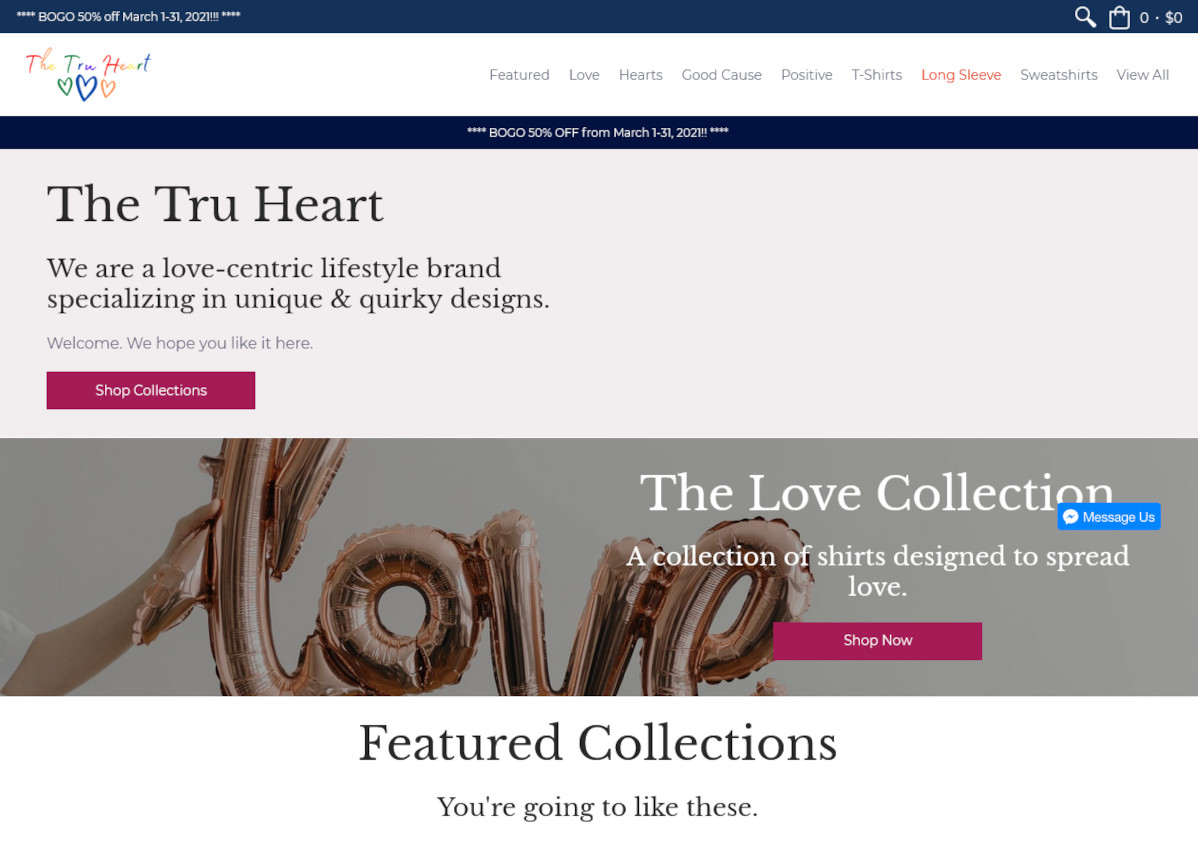Viewport: 1198px width, 856px height.
Task: Click the Shop Now button
Action: click(x=877, y=640)
